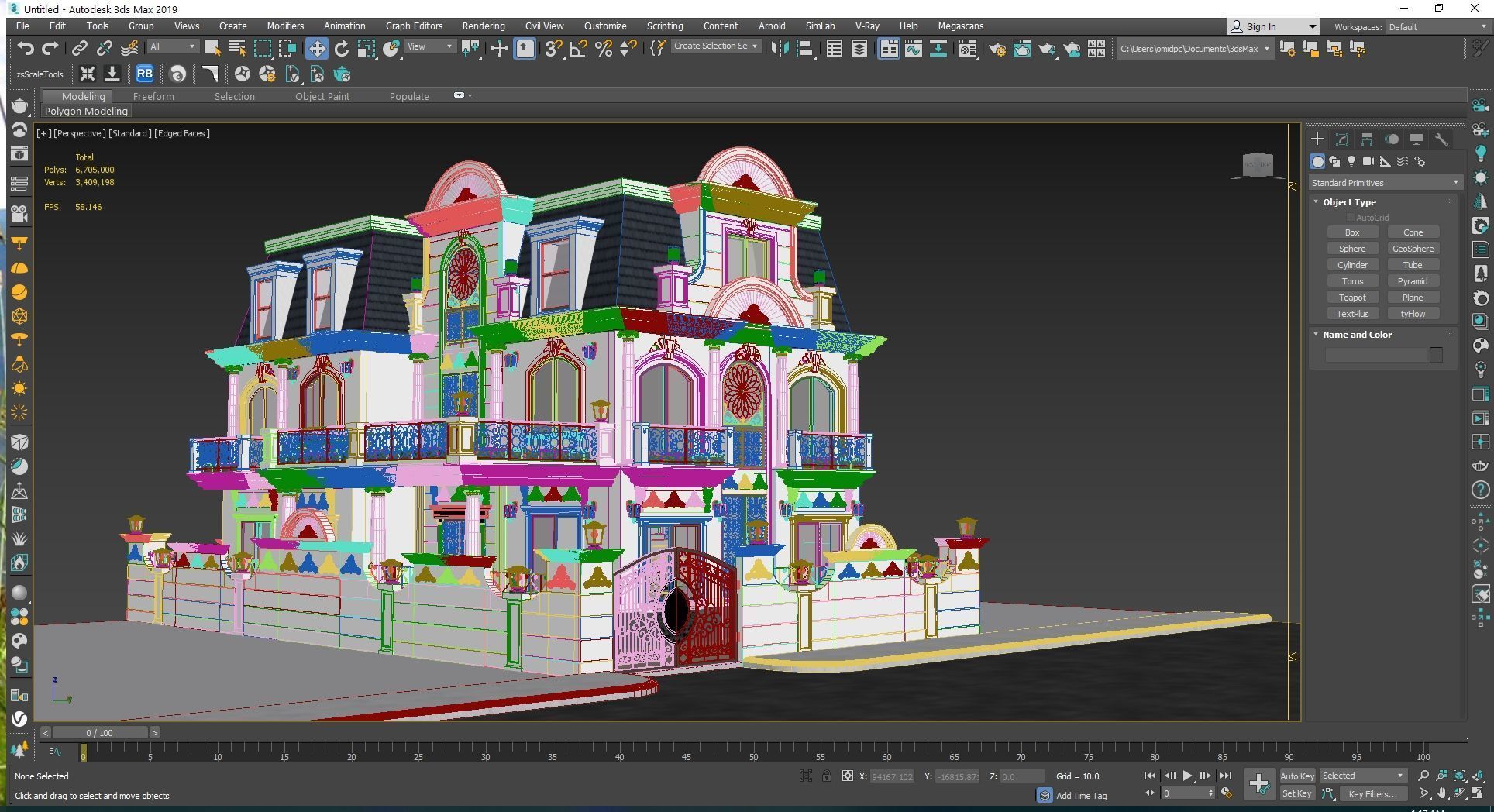Open Rendered Frame Window icon

[1022, 49]
